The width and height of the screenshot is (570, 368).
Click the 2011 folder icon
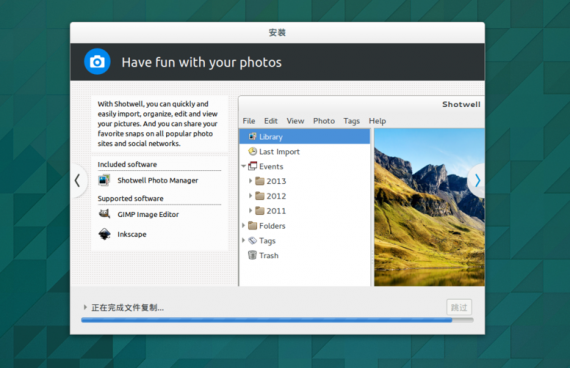260,211
